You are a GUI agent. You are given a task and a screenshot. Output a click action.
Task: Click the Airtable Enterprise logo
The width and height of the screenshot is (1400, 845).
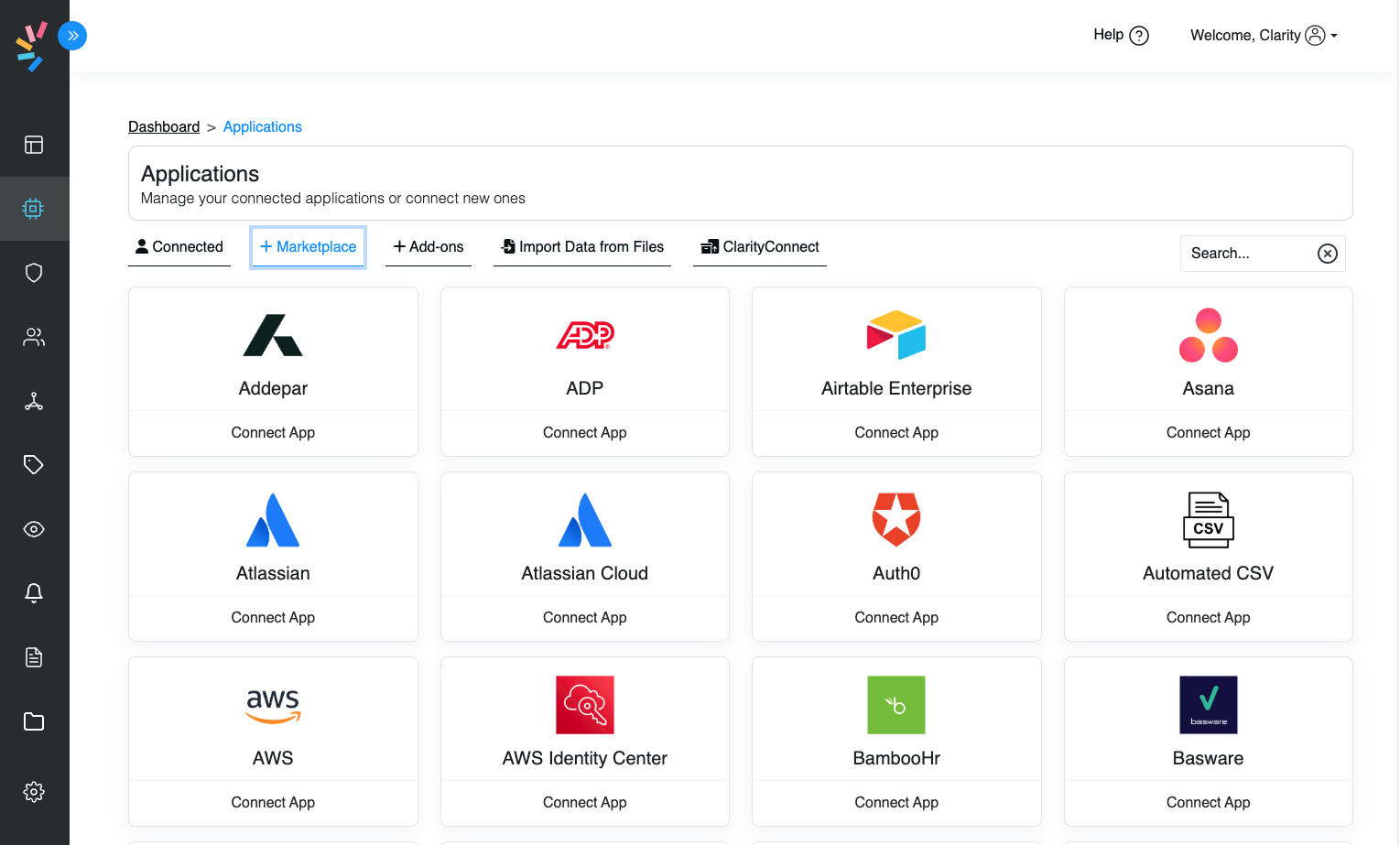(x=896, y=335)
